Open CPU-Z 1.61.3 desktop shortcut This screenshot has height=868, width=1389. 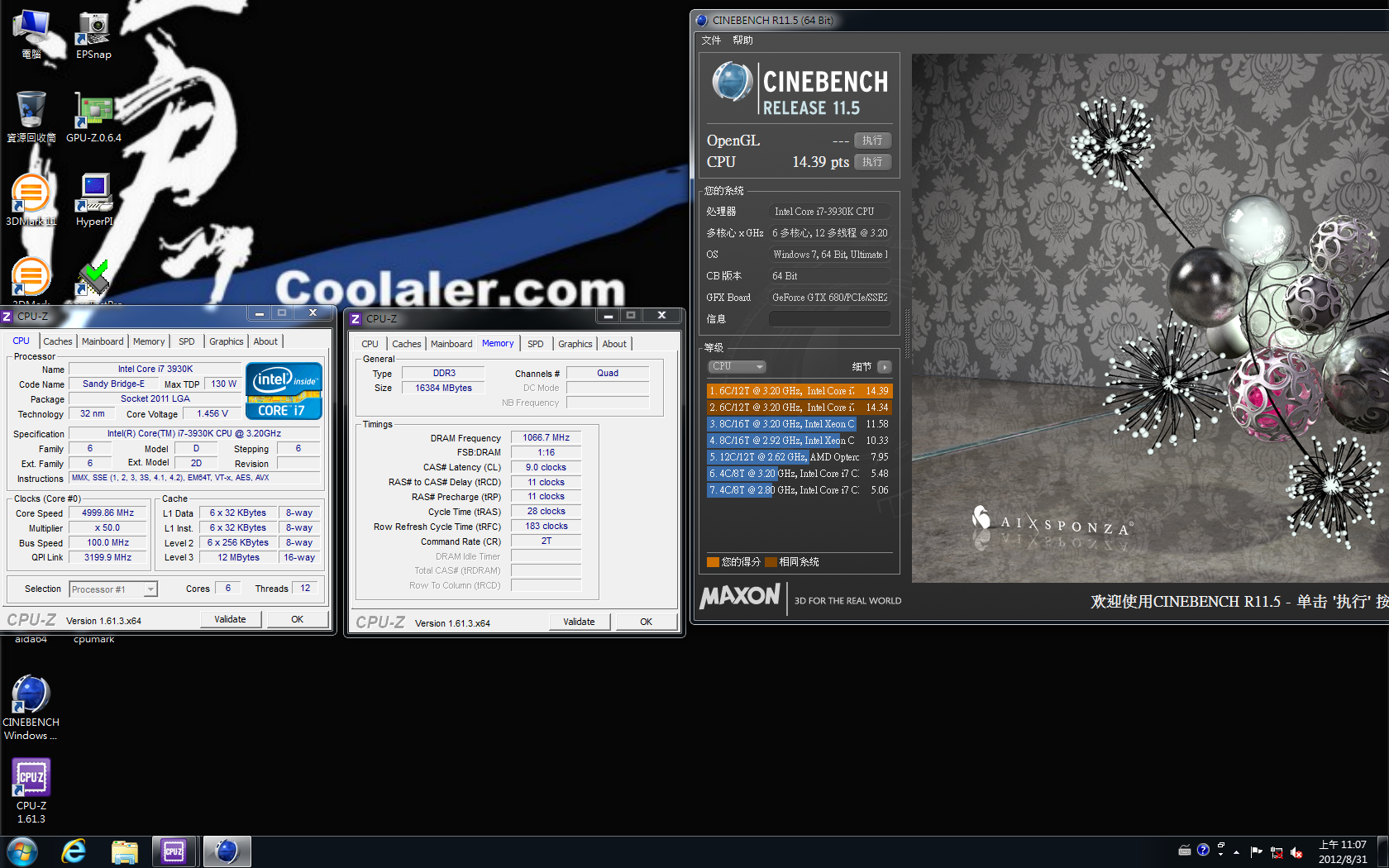point(31,791)
